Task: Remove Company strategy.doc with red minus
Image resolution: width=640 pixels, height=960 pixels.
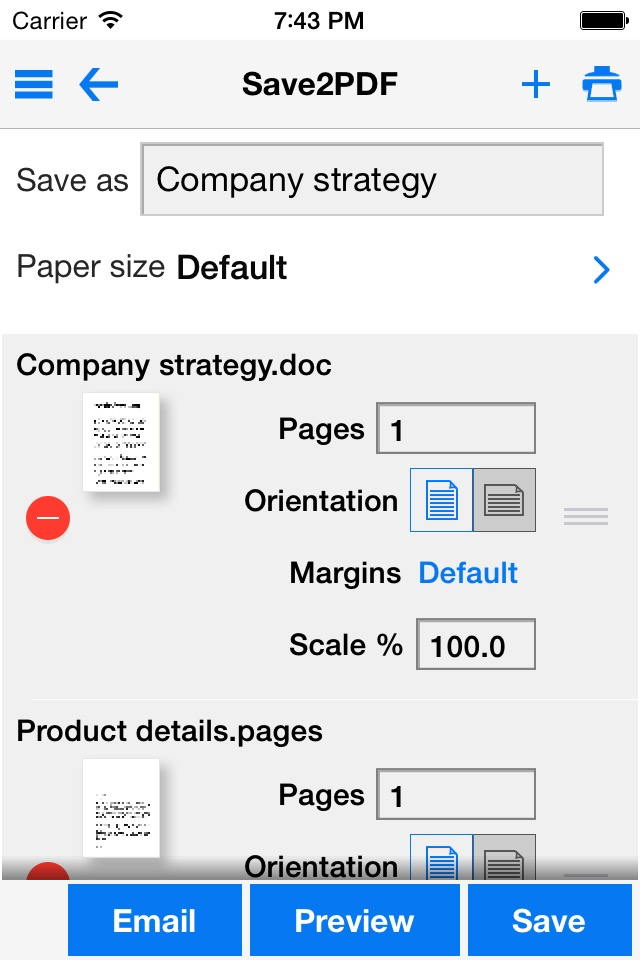Action: tap(48, 518)
